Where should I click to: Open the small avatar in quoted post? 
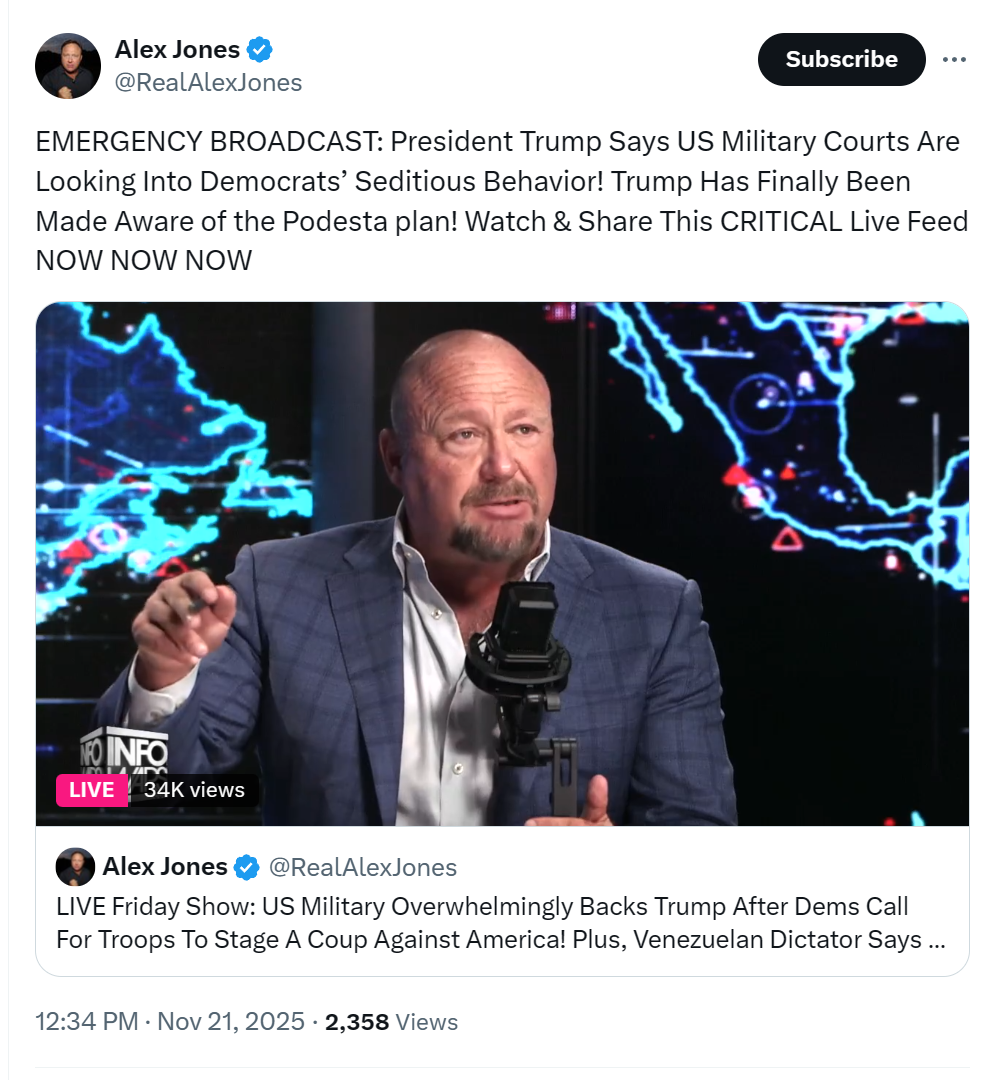click(75, 867)
